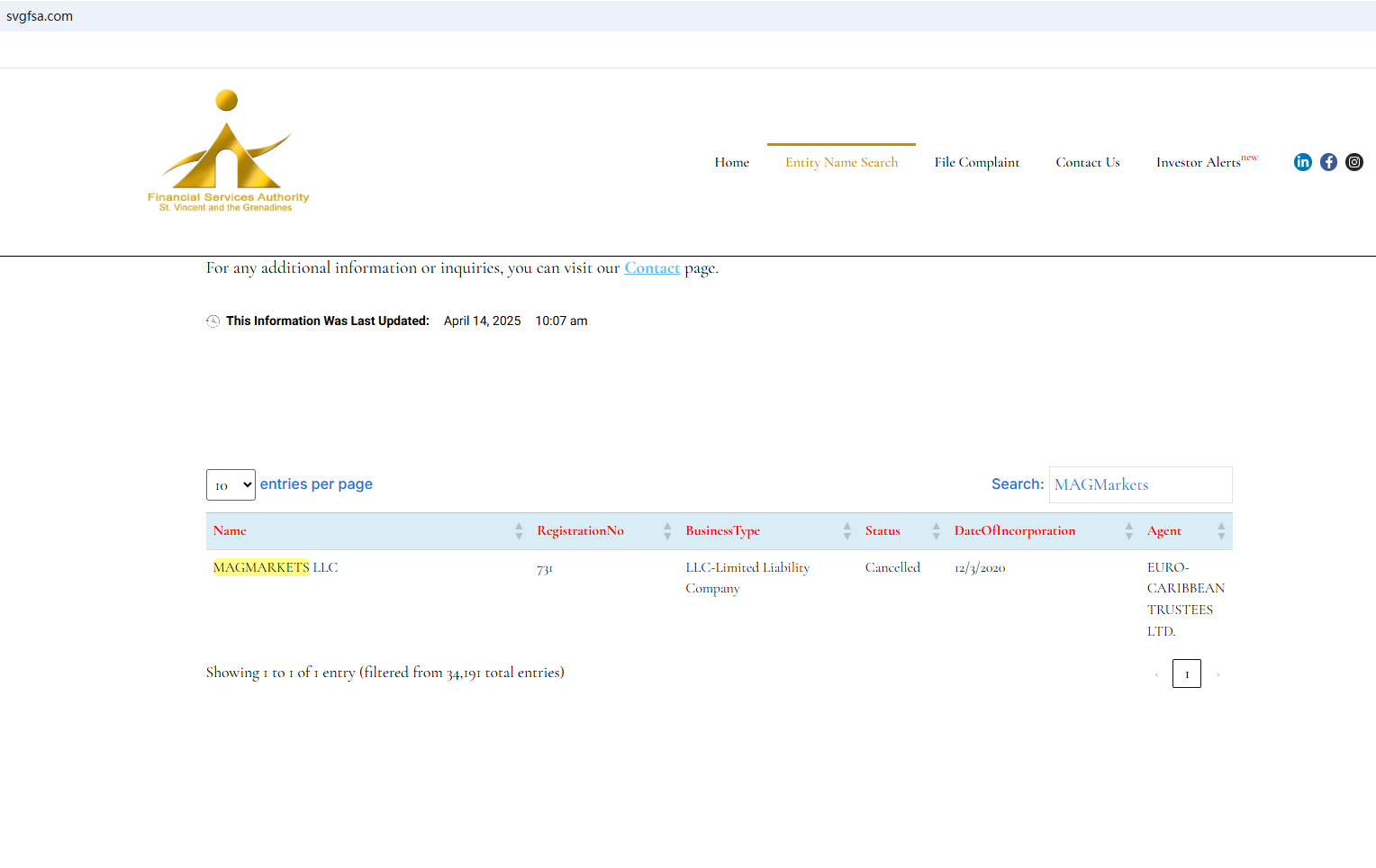
Task: Open the Entity Name Search tab
Action: [841, 162]
